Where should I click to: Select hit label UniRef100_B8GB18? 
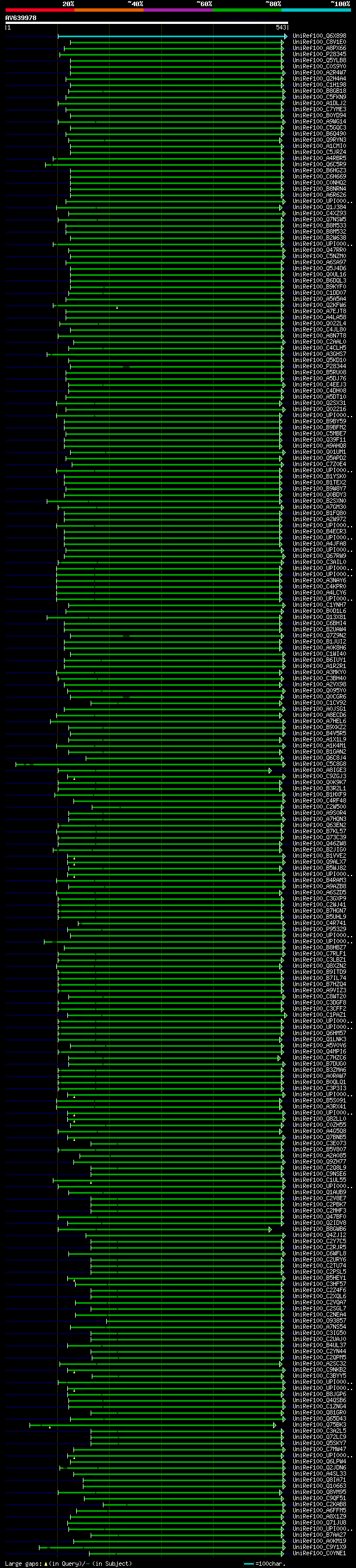point(319,91)
